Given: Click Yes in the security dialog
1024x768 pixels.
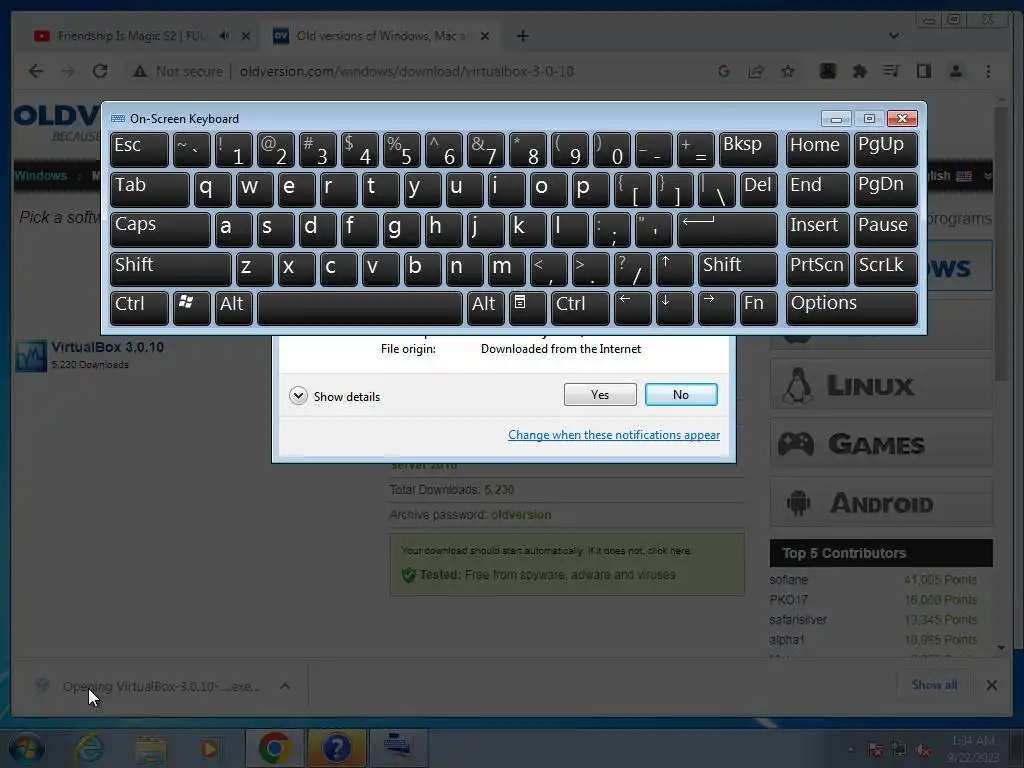Looking at the screenshot, I should [x=600, y=394].
